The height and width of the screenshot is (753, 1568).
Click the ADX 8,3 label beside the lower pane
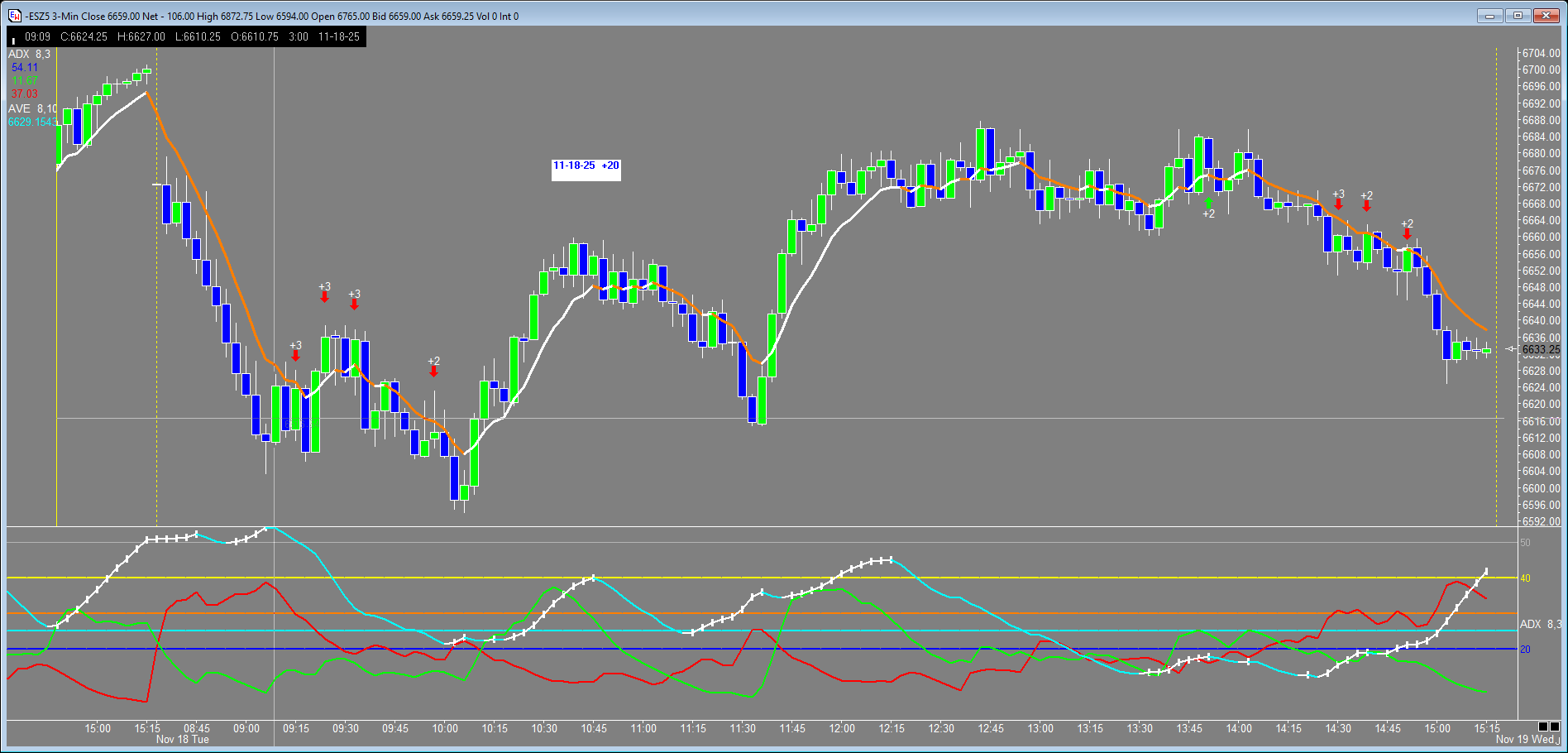1540,624
